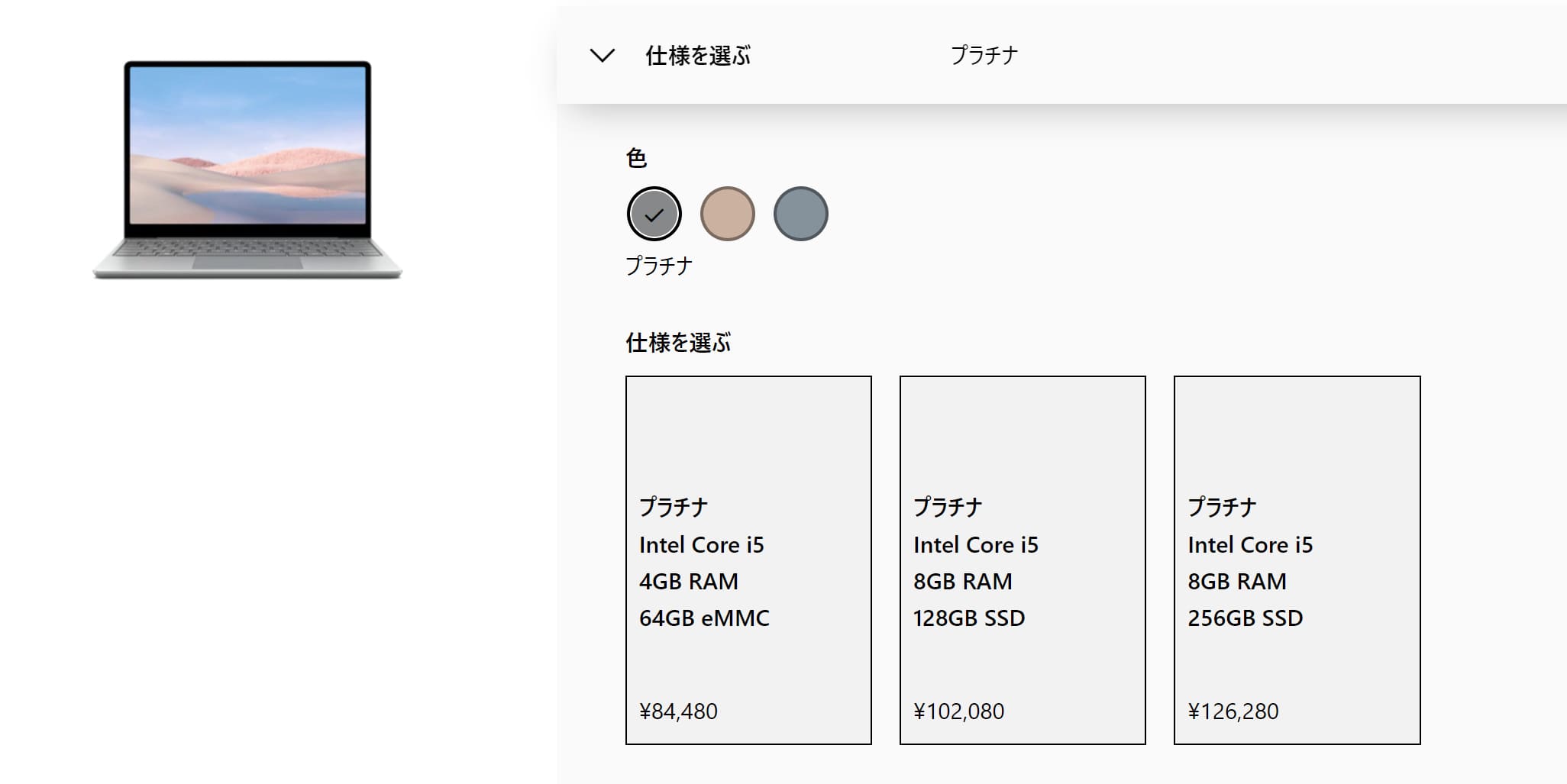Viewport: 1567px width, 784px height.
Task: Click the ¥102,080 price
Action: [958, 711]
